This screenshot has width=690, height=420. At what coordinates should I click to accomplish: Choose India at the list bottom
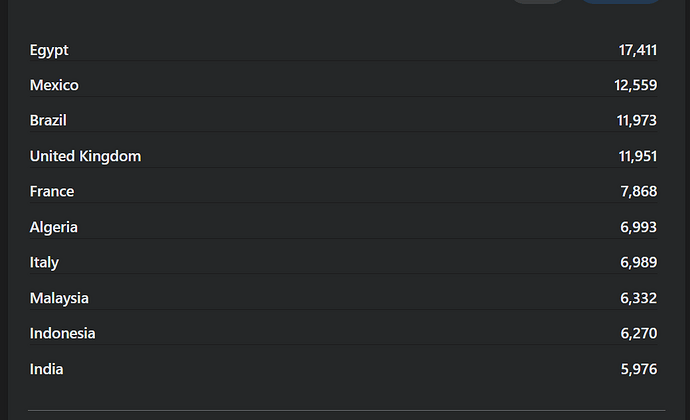point(343,369)
